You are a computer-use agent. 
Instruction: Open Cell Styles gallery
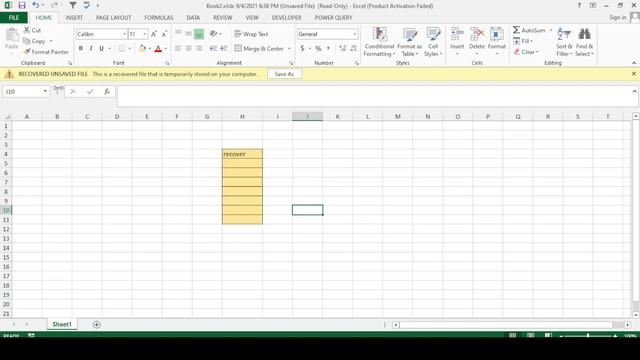(x=433, y=42)
